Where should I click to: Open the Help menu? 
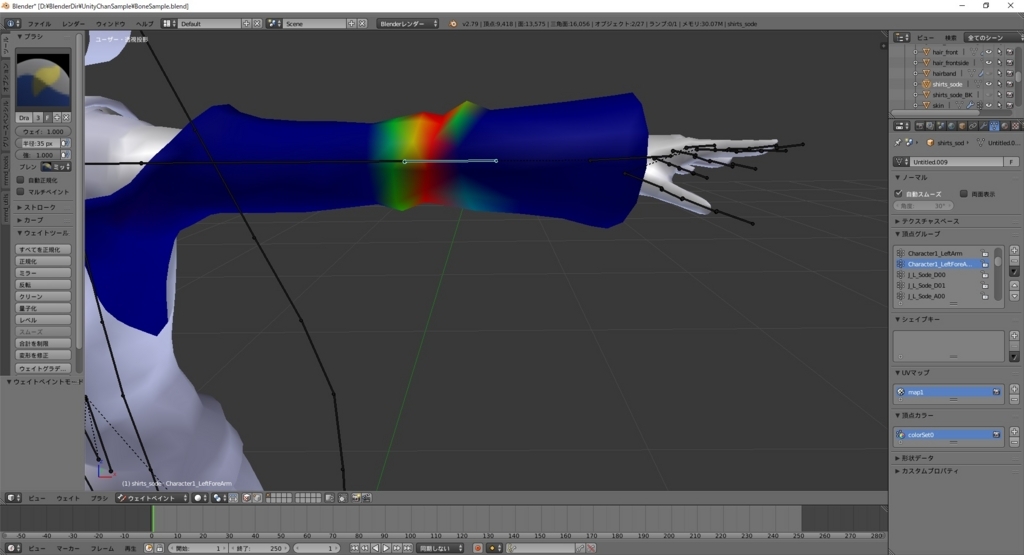tap(144, 24)
